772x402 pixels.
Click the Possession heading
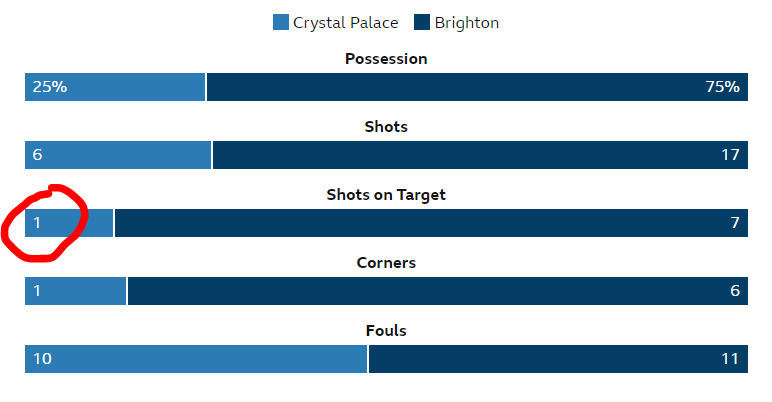point(386,59)
